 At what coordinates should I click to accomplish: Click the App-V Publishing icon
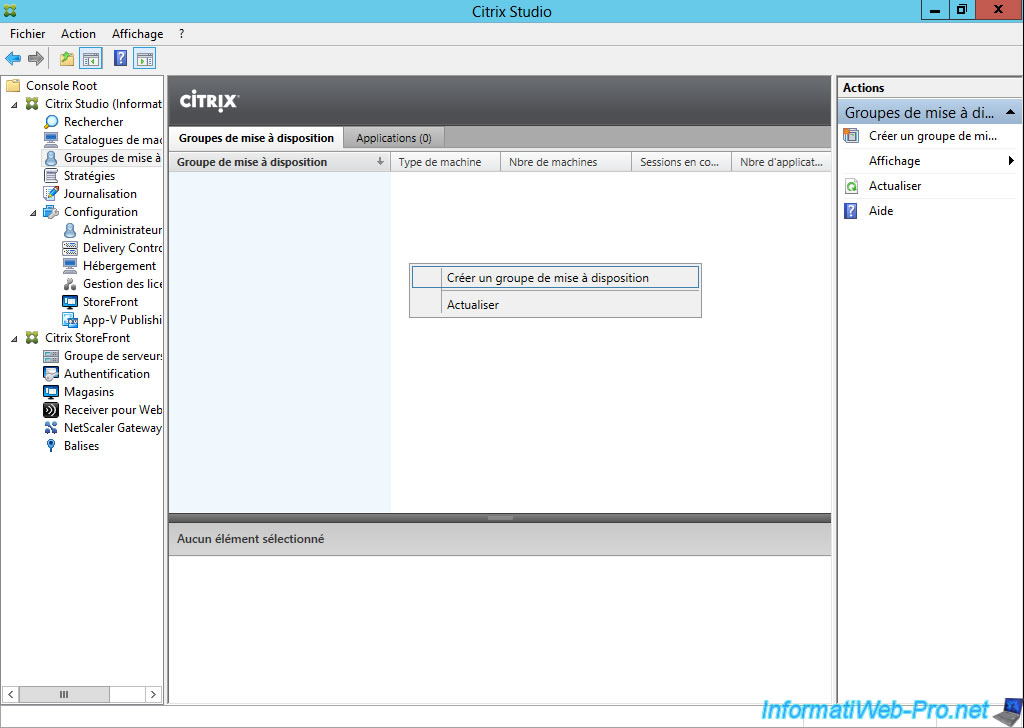point(70,320)
